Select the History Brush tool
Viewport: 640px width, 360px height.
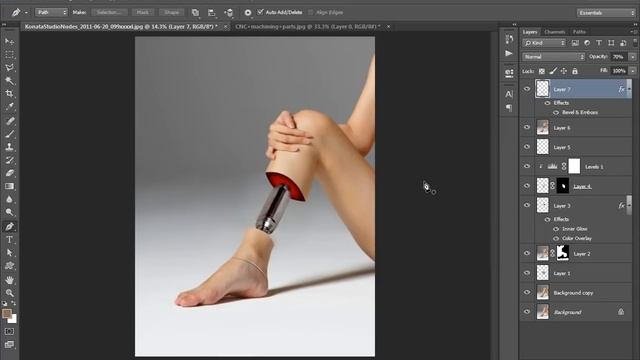click(9, 160)
